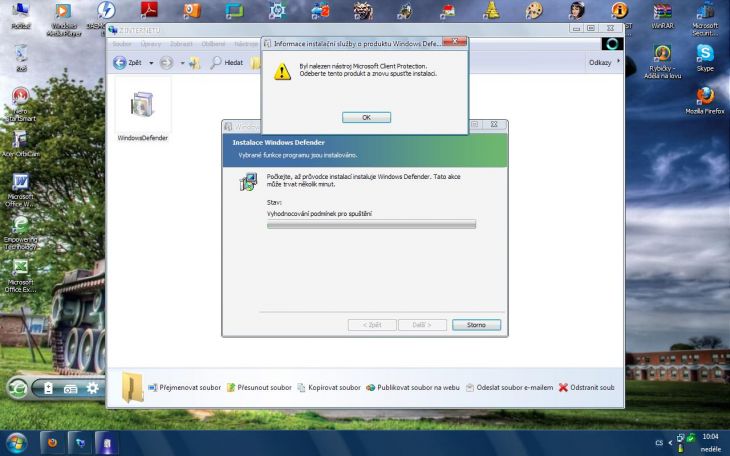730x456 pixels.
Task: Open the paint palette desktop icon
Action: click(534, 10)
